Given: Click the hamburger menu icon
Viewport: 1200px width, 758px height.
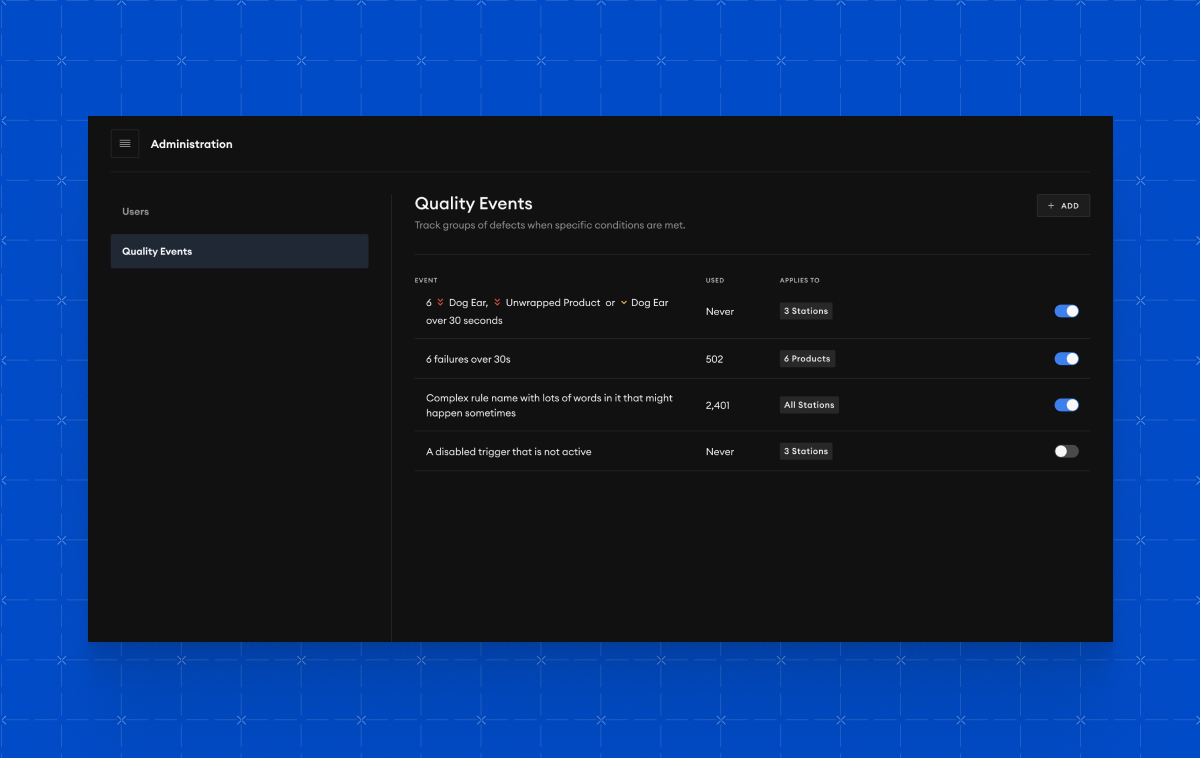Looking at the screenshot, I should click(x=125, y=143).
